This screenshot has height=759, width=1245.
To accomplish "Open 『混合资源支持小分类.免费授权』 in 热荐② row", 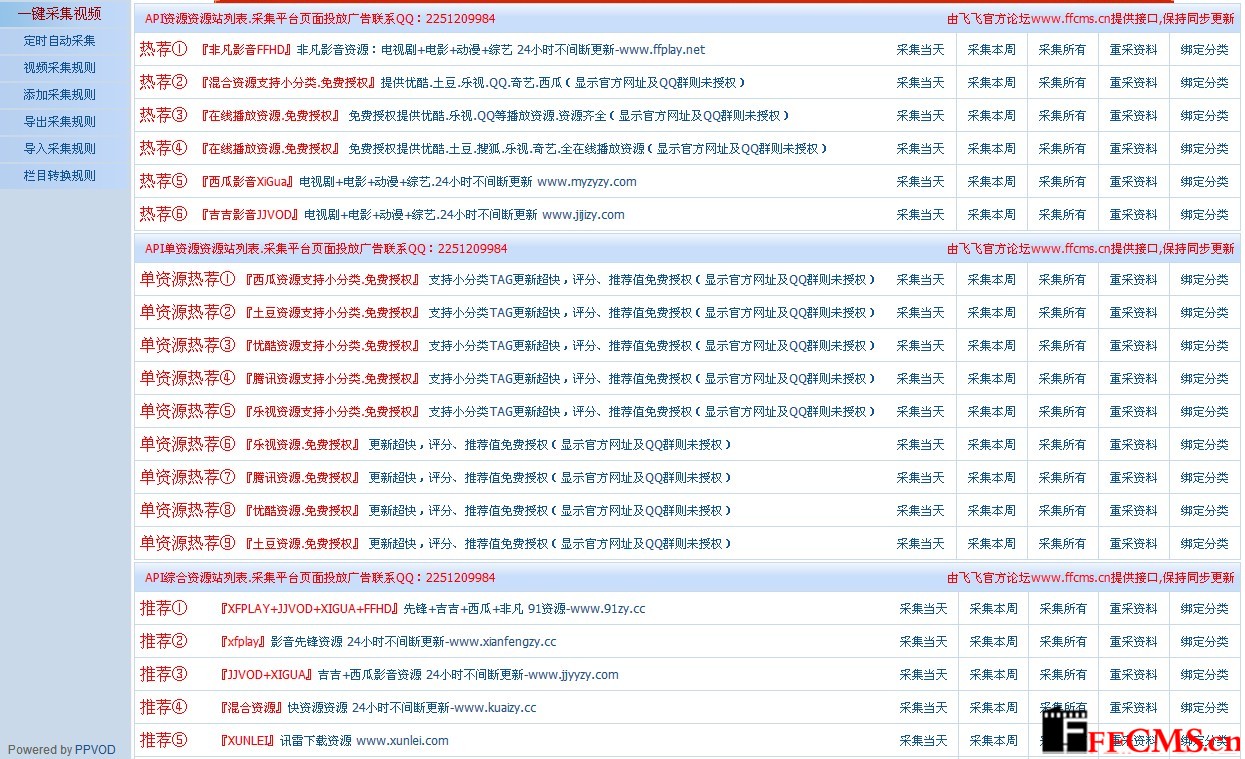I will (287, 83).
